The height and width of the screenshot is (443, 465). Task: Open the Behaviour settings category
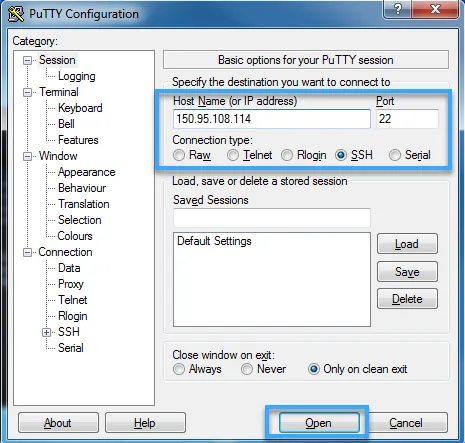pyautogui.click(x=82, y=188)
